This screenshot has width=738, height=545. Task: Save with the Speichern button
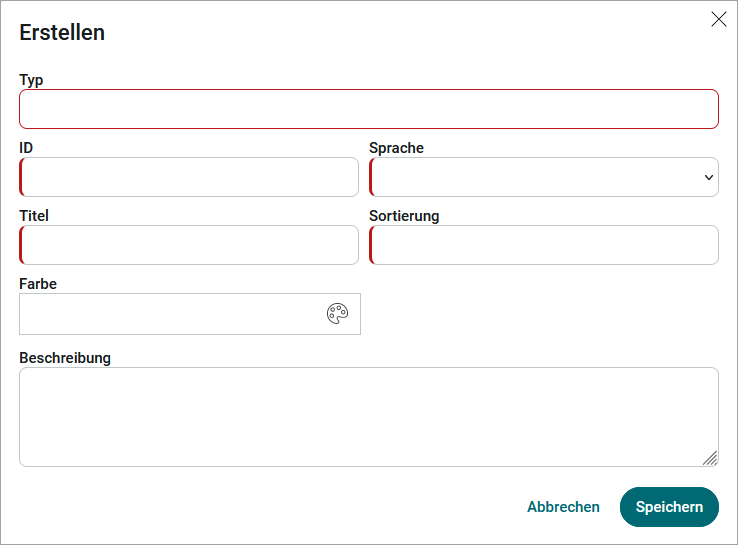point(669,507)
